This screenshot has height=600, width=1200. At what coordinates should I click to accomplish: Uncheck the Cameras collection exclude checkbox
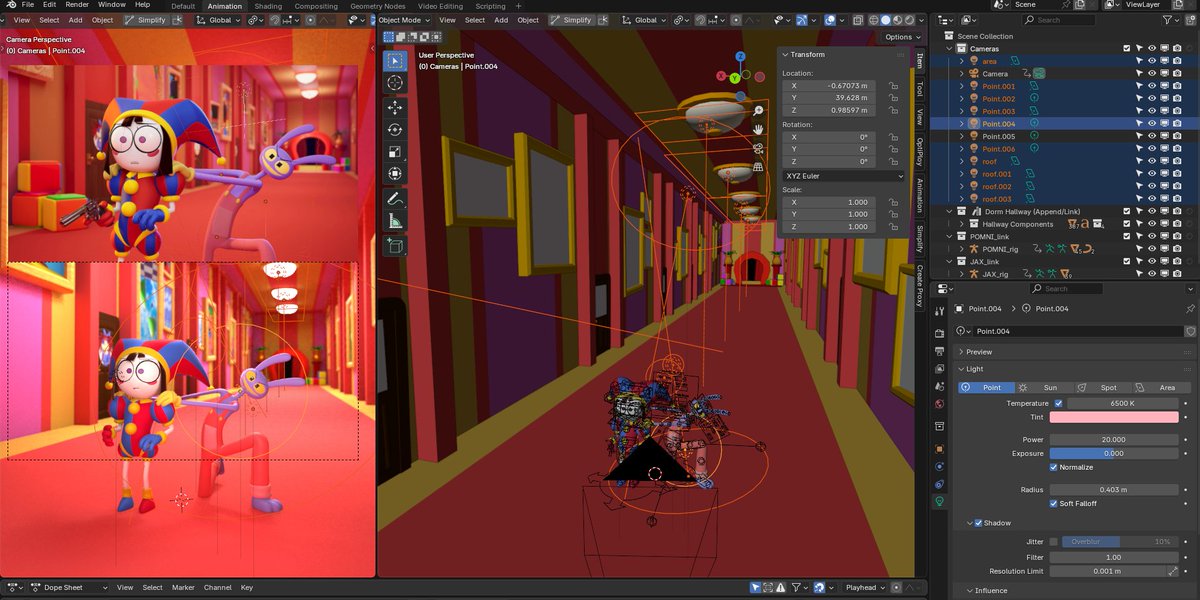(1127, 48)
